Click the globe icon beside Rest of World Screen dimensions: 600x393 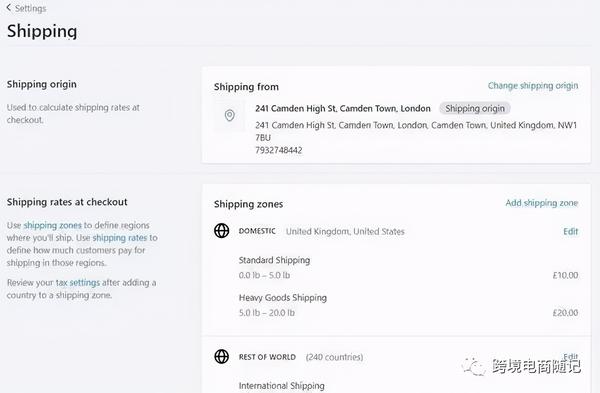[x=222, y=356]
